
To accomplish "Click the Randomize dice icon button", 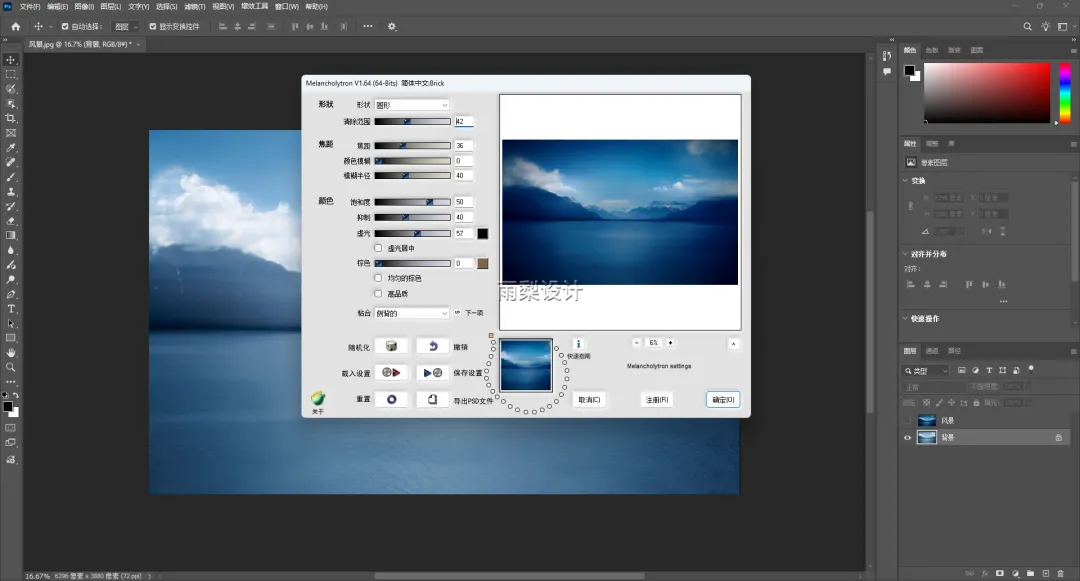I will pyautogui.click(x=391, y=346).
